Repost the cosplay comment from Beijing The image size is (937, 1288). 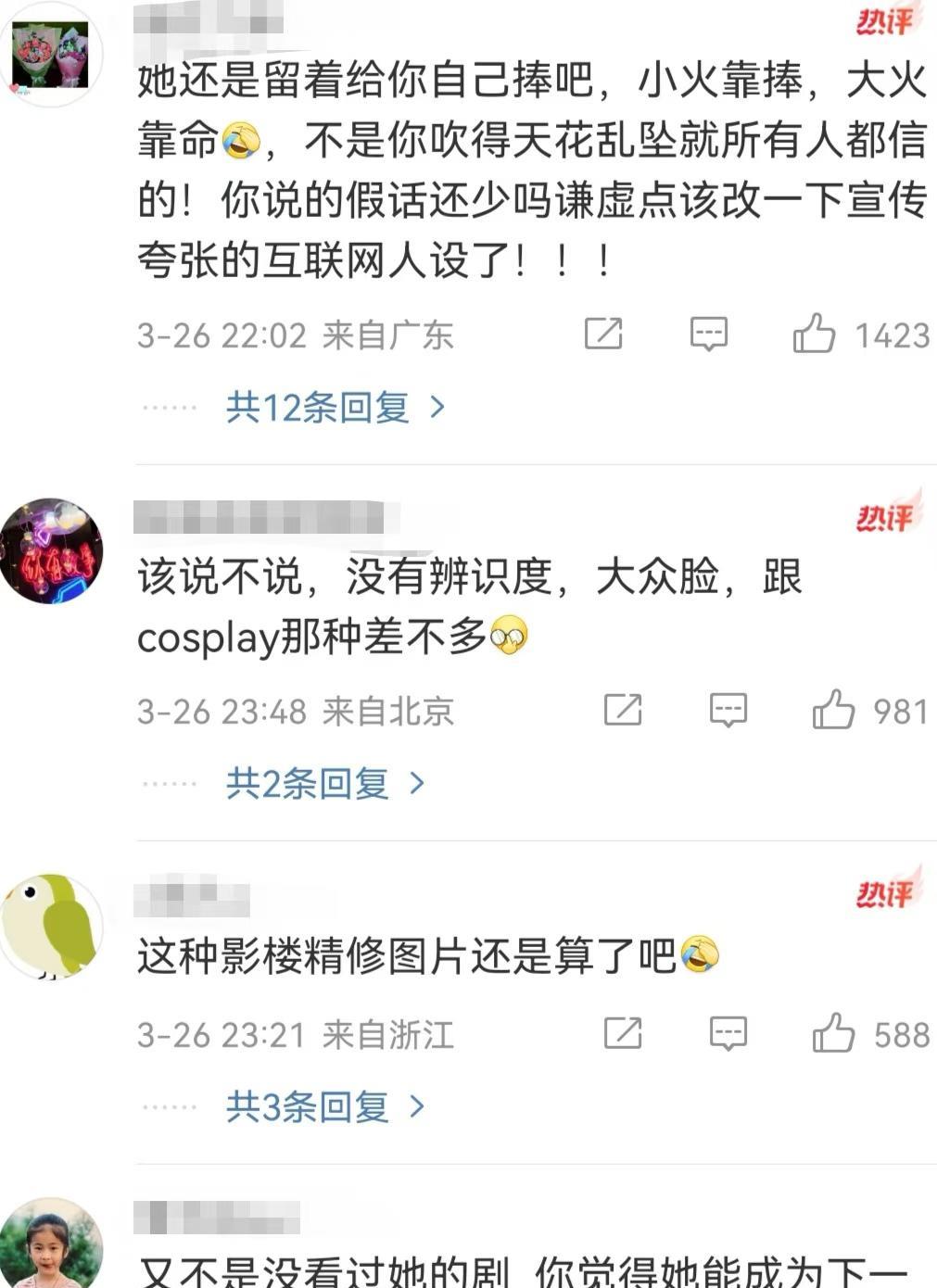tap(623, 710)
